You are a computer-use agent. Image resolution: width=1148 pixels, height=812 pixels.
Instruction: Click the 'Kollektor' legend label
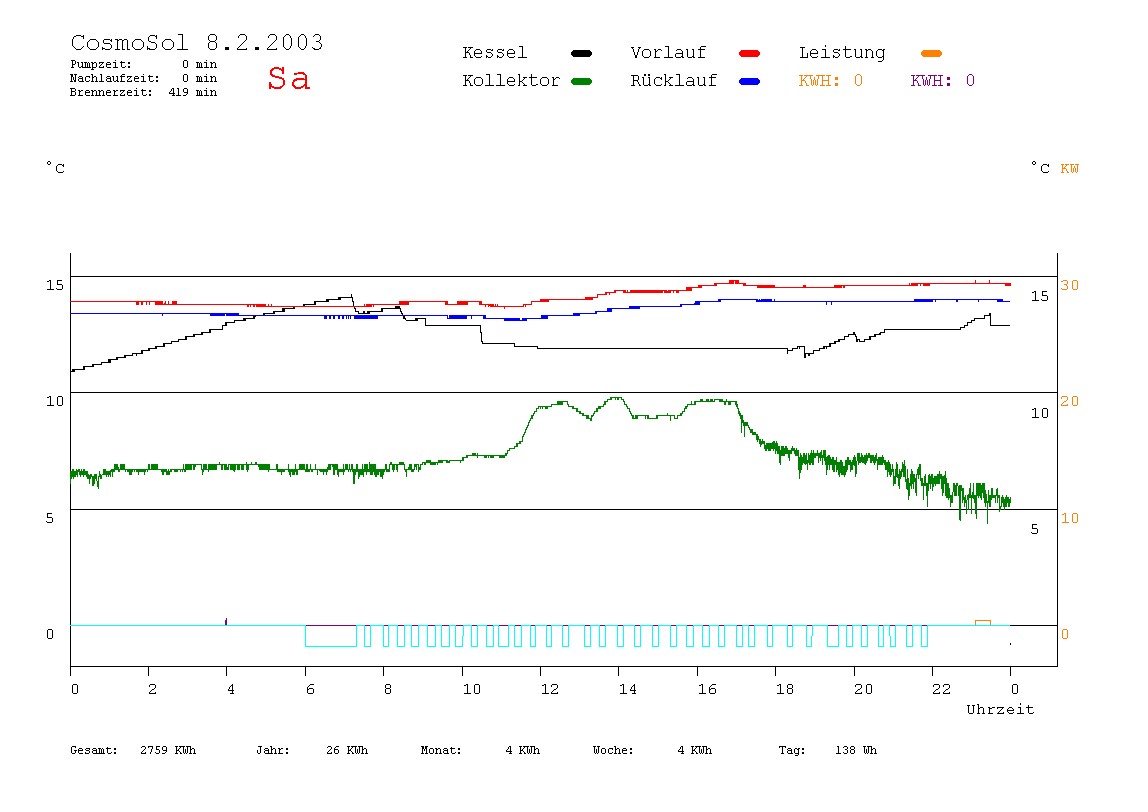tap(511, 81)
